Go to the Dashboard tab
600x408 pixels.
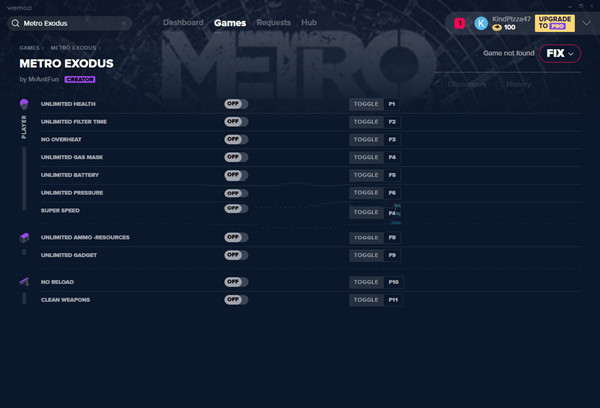tap(183, 22)
